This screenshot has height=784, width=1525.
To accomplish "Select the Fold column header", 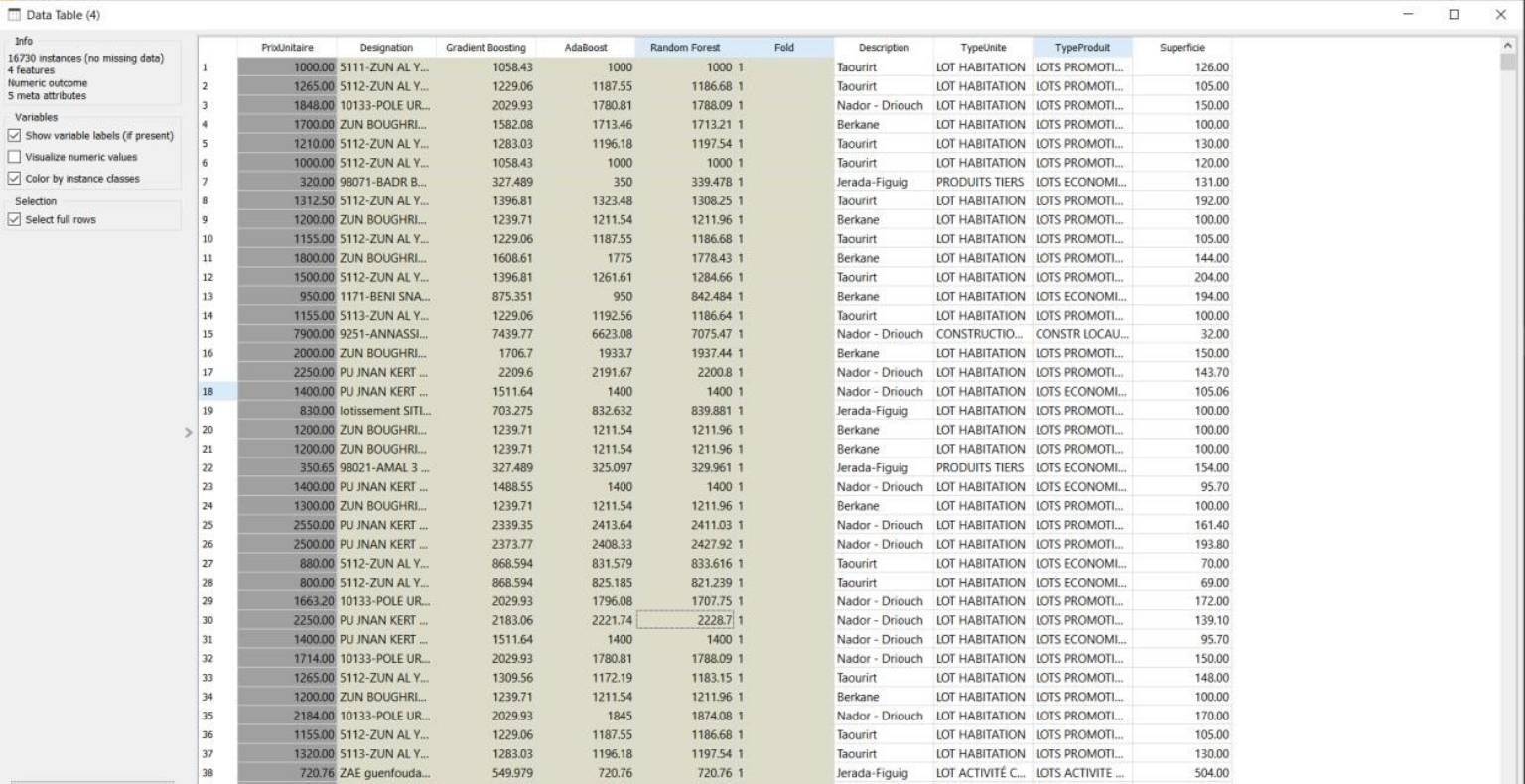I will [783, 48].
